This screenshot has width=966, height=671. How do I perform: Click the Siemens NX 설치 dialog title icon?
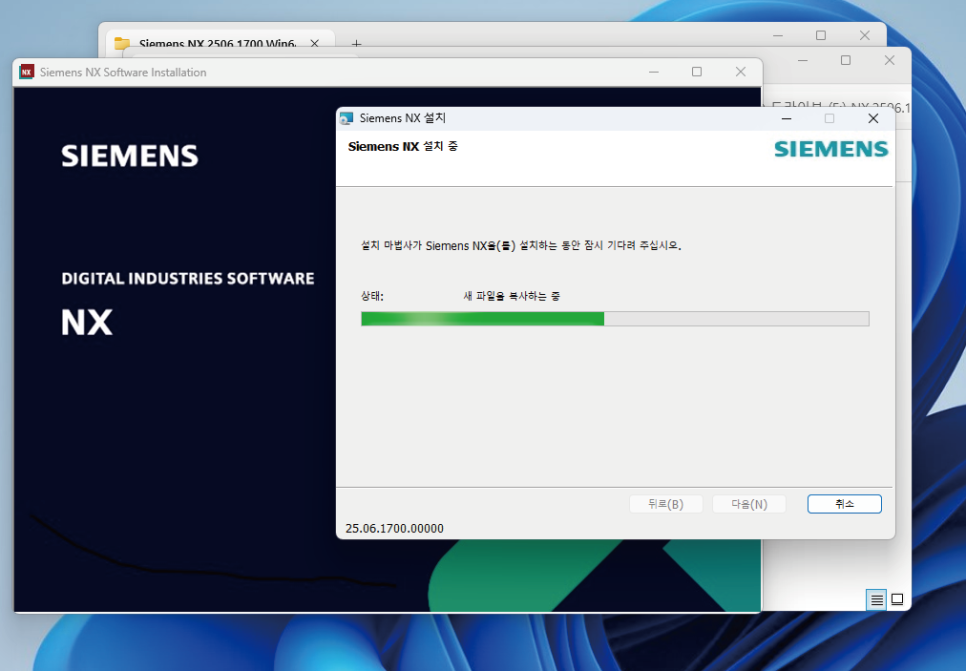(347, 118)
